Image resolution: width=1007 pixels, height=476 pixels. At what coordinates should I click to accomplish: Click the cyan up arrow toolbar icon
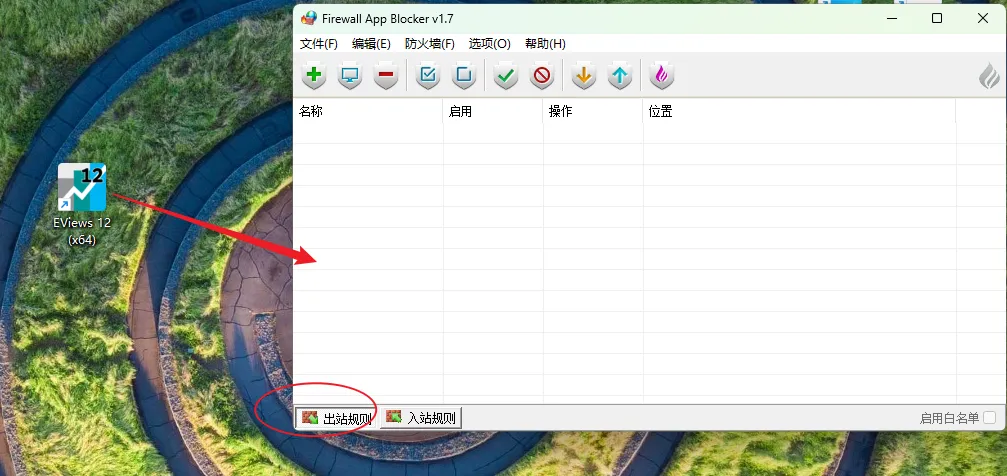(620, 76)
